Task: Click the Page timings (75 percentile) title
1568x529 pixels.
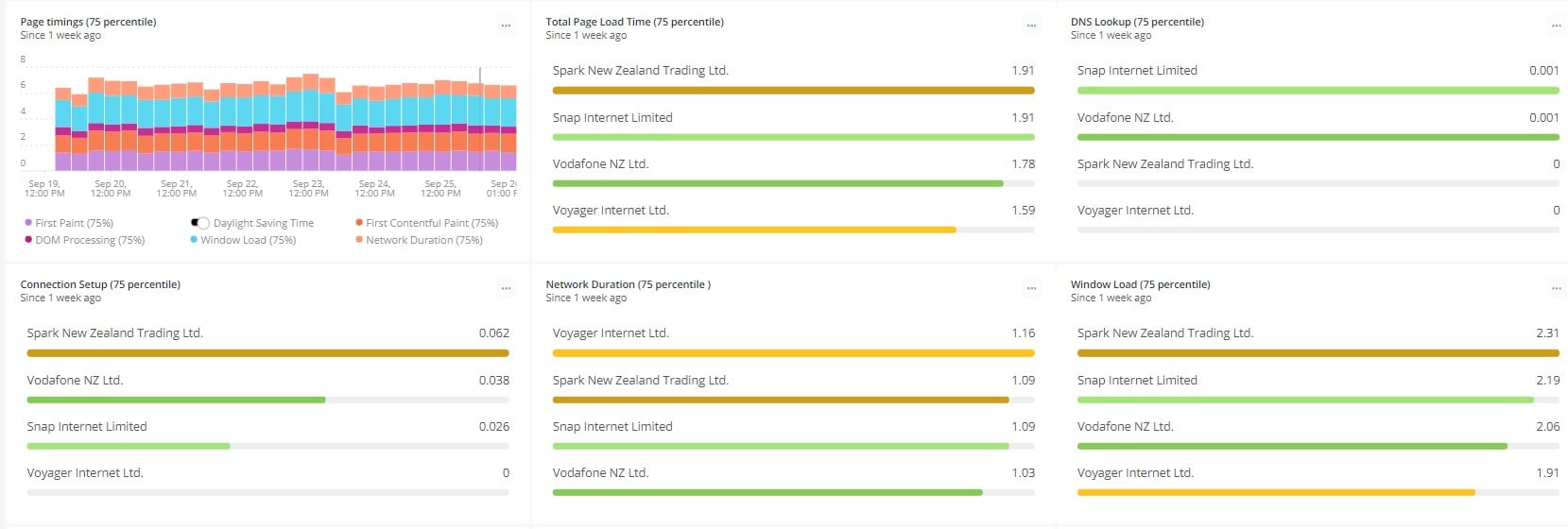Action: click(x=88, y=22)
